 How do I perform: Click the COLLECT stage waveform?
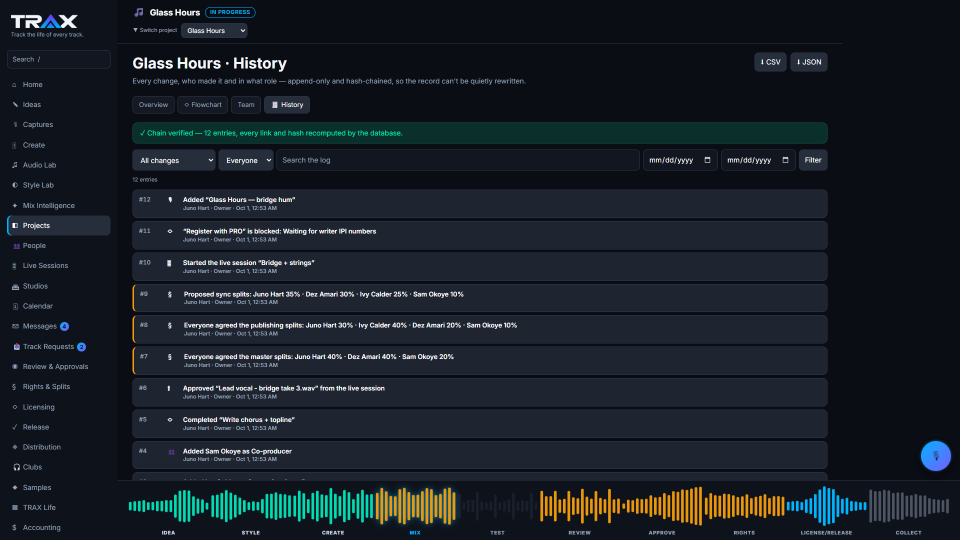[x=909, y=507]
